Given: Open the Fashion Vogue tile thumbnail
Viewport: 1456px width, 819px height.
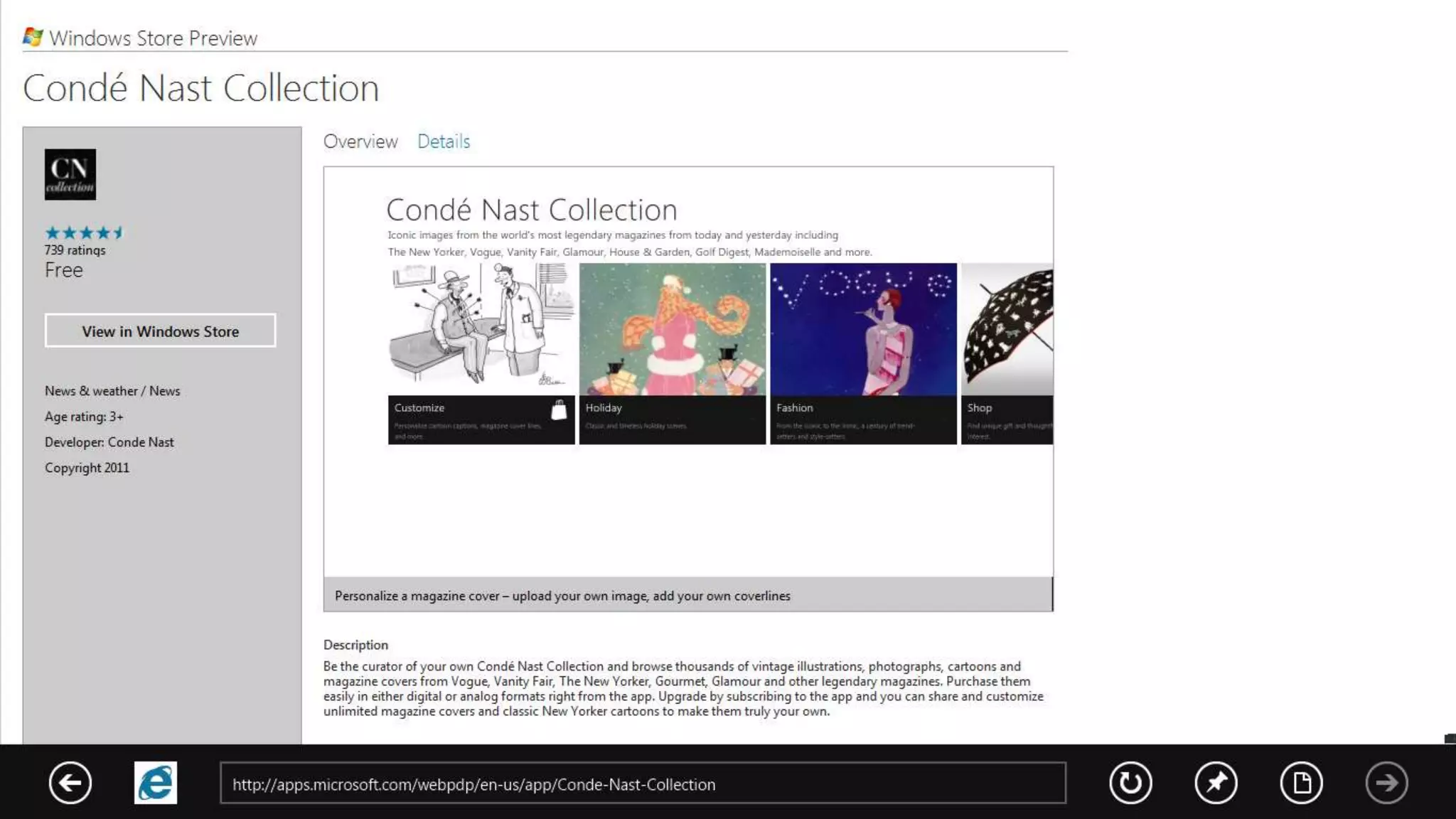Looking at the screenshot, I should (863, 330).
